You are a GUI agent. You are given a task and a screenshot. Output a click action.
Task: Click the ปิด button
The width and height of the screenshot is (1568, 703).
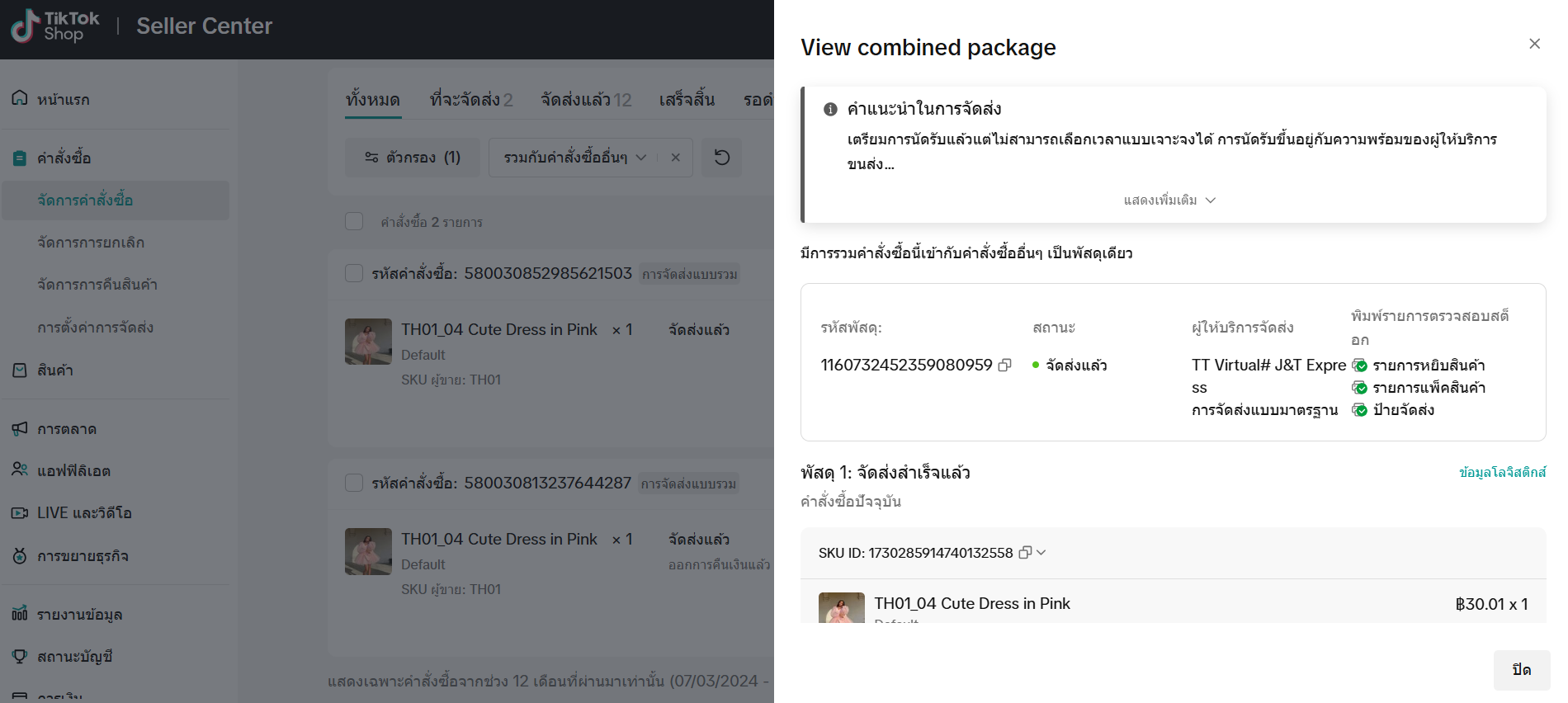pyautogui.click(x=1521, y=670)
